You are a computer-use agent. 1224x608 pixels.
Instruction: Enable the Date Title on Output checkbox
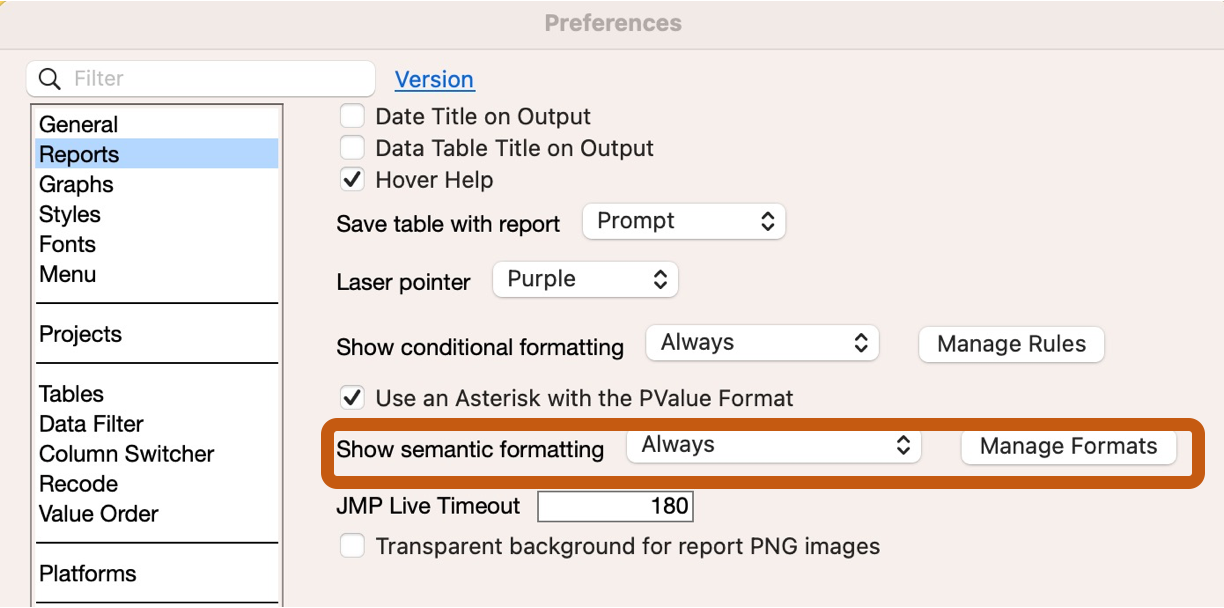[352, 115]
